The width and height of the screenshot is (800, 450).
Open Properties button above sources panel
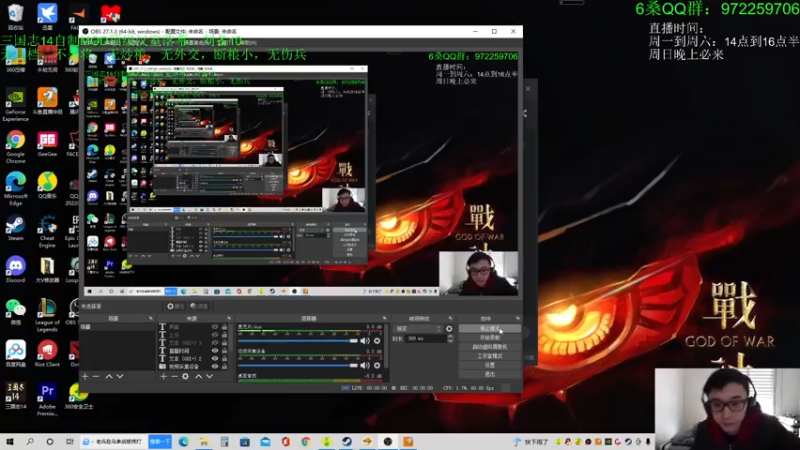pyautogui.click(x=176, y=306)
